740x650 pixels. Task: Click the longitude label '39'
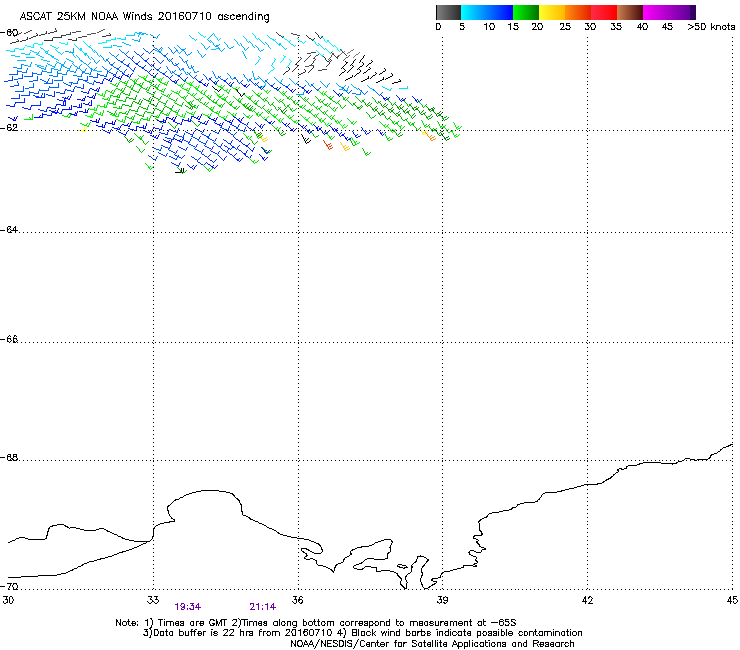coord(442,600)
